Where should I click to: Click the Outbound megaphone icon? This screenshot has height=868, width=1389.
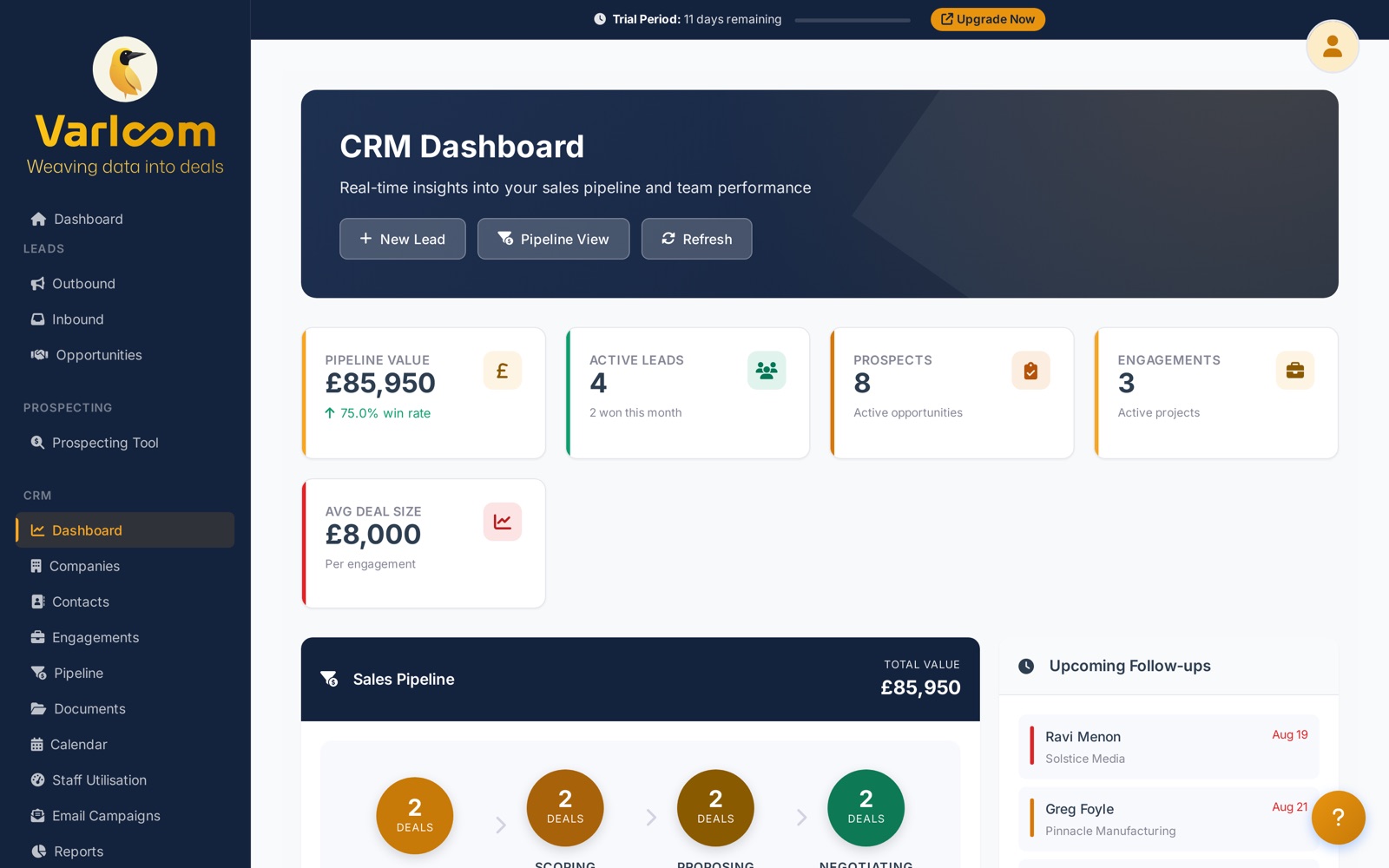37,283
